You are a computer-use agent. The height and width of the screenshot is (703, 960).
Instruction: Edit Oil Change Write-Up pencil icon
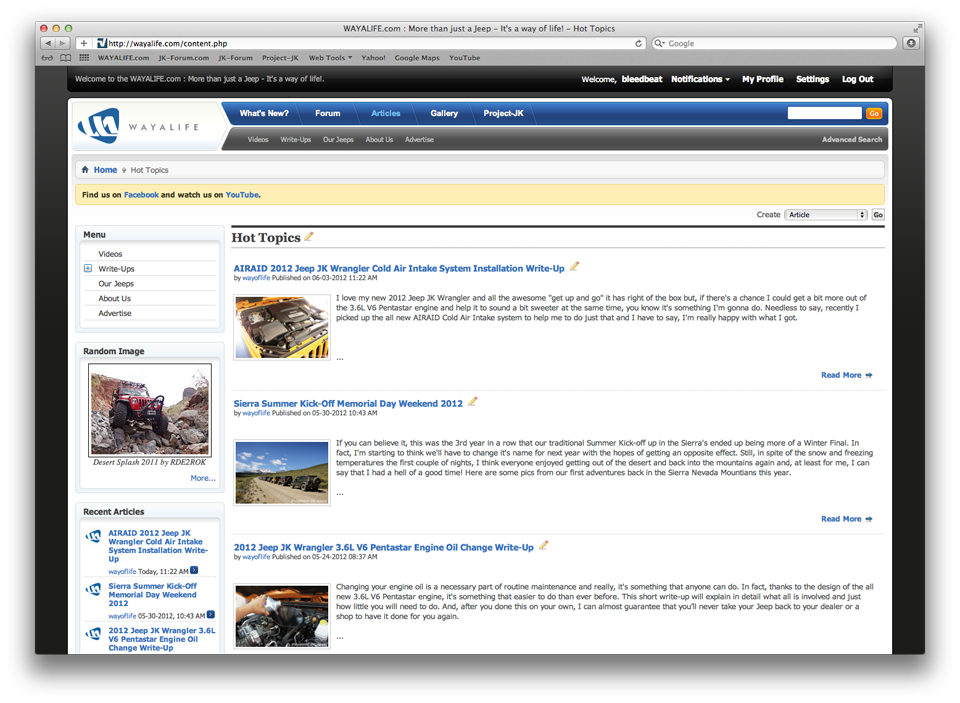coord(544,545)
